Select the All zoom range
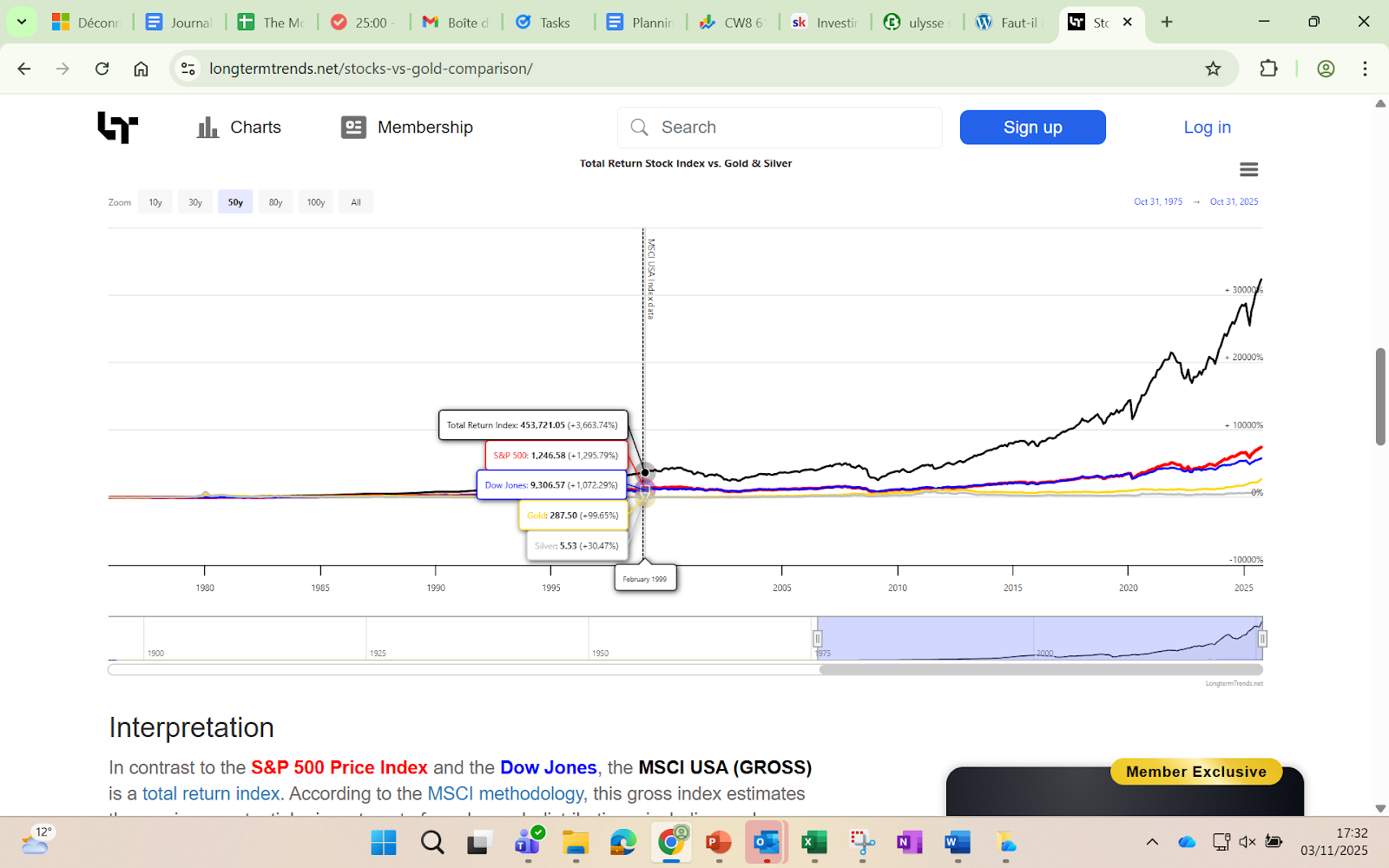Image resolution: width=1389 pixels, height=868 pixels. pos(355,202)
